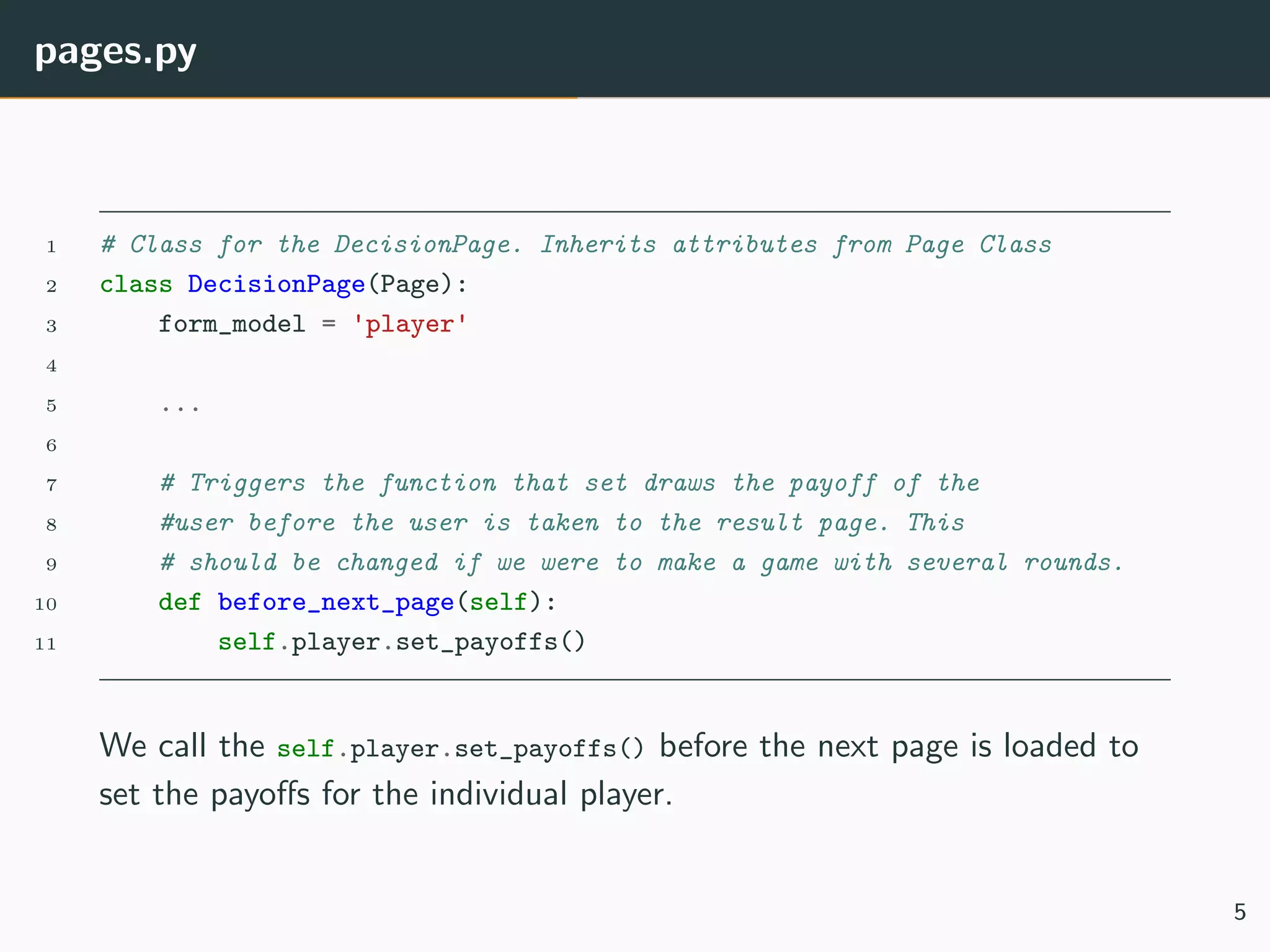
Task: Click the 'player' string literal
Action: [409, 324]
